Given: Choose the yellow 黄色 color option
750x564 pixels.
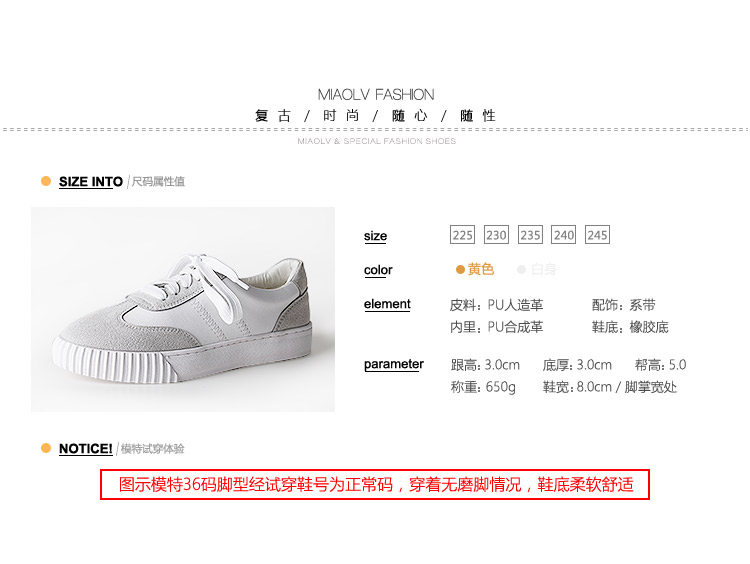Looking at the screenshot, I should [475, 269].
